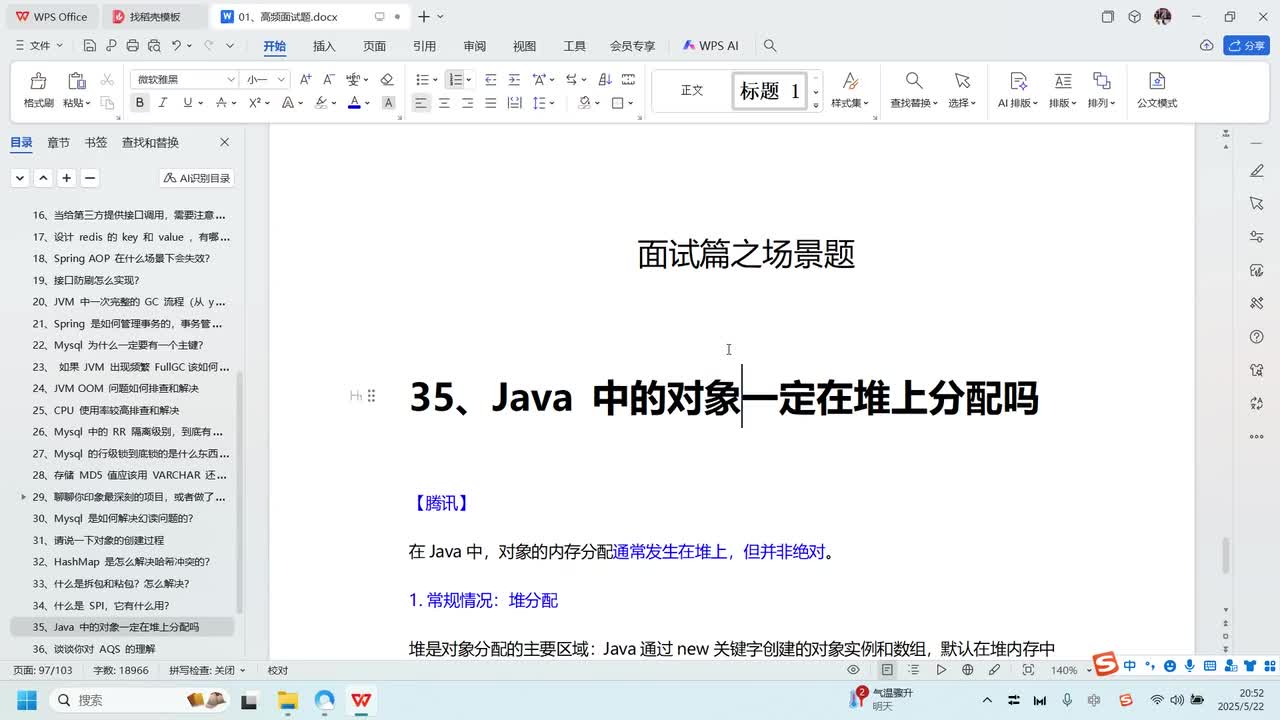Click the Share (分享) button
Screen dimensions: 1280x720
1246,45
